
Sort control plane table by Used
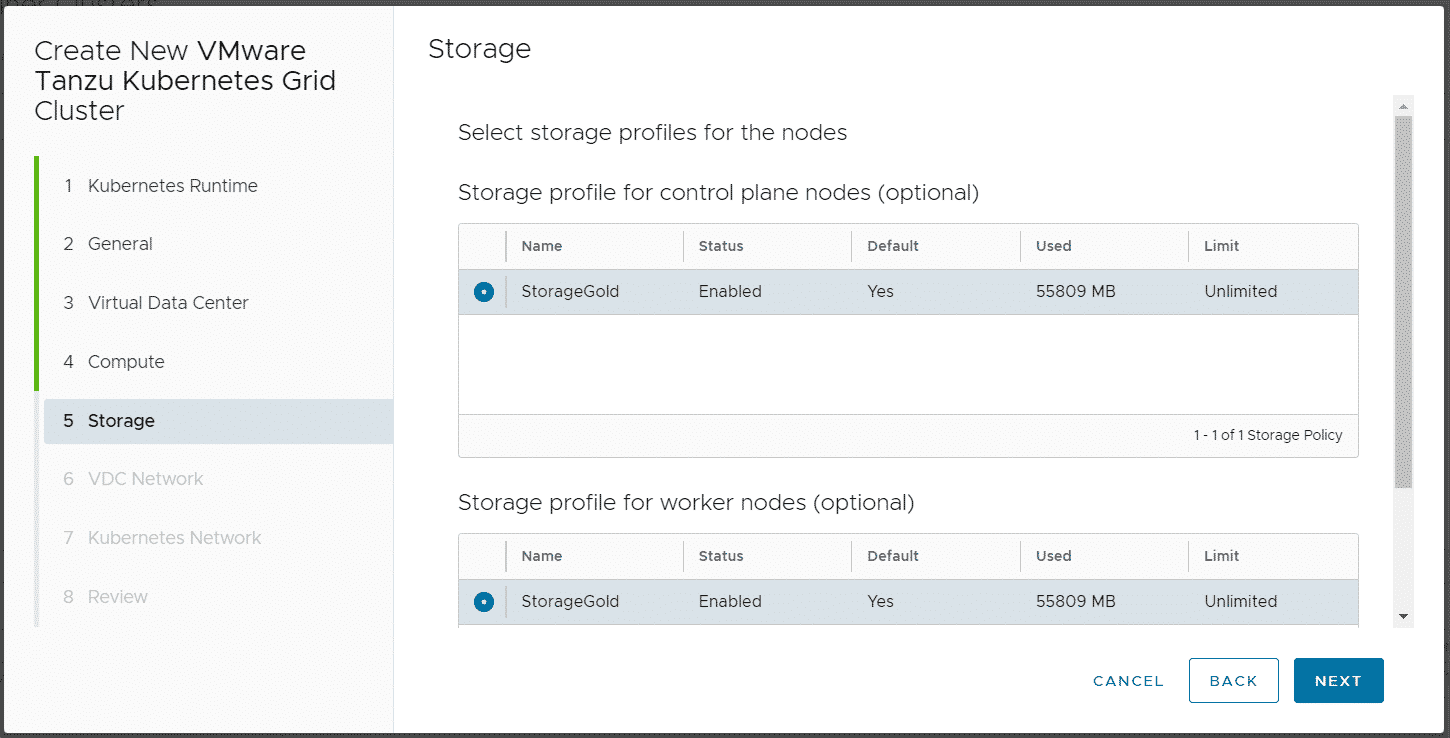(x=1053, y=246)
